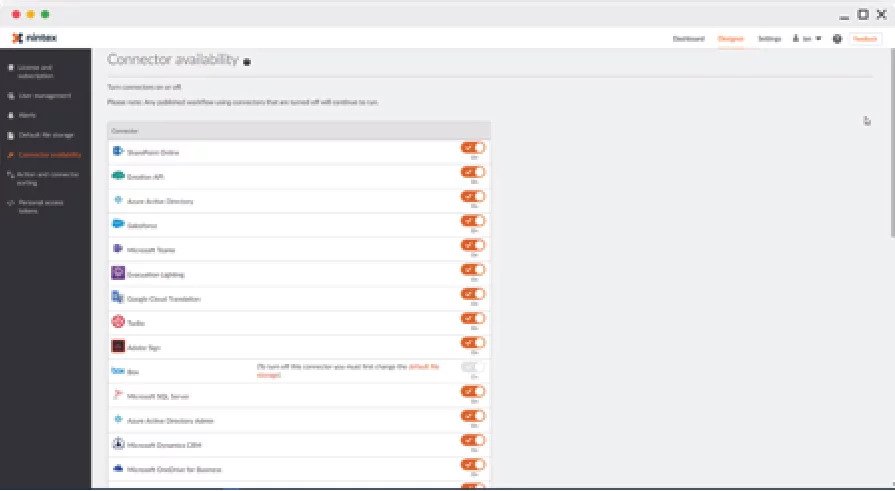Screen dimensions: 895x491
Task: Open the Dashboard tab
Action: click(x=688, y=39)
